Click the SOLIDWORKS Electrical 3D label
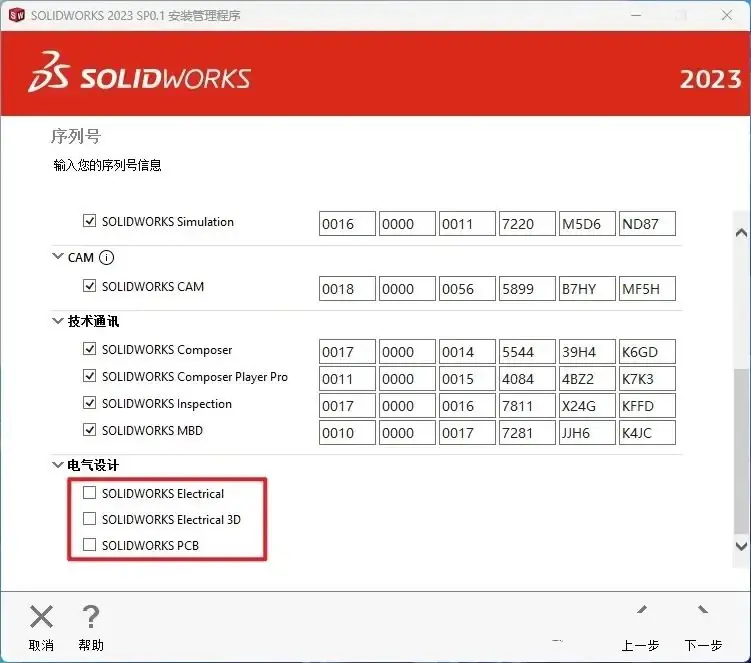This screenshot has width=751, height=663. (x=171, y=520)
